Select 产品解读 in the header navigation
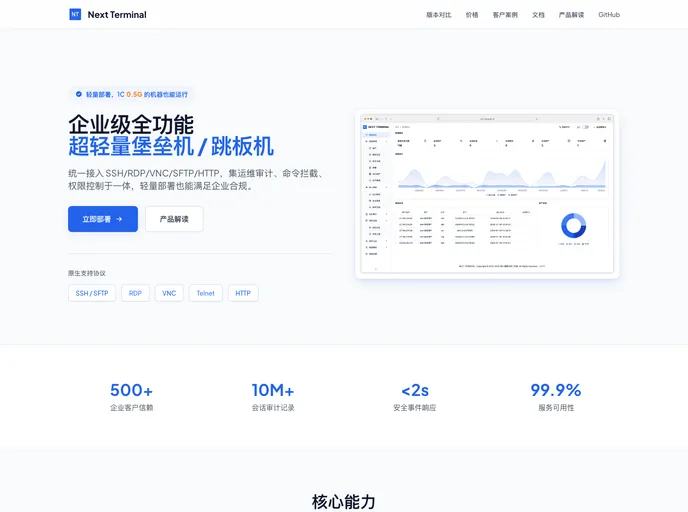The width and height of the screenshot is (688, 512). click(x=571, y=15)
